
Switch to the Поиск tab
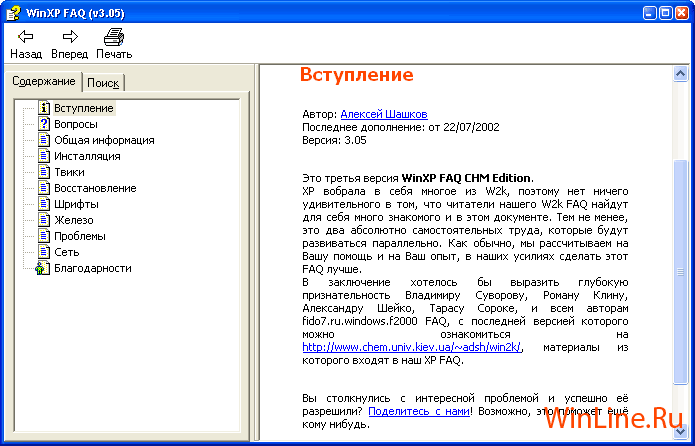[103, 83]
